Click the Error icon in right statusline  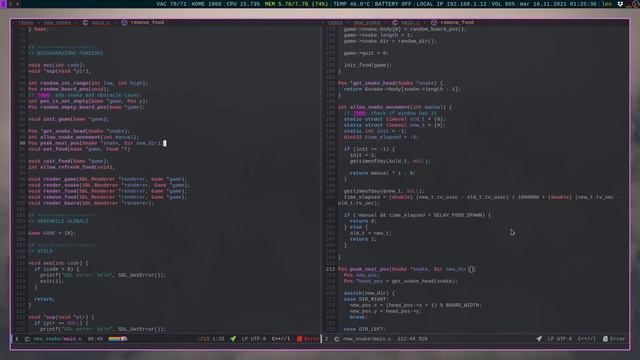tap(605, 339)
